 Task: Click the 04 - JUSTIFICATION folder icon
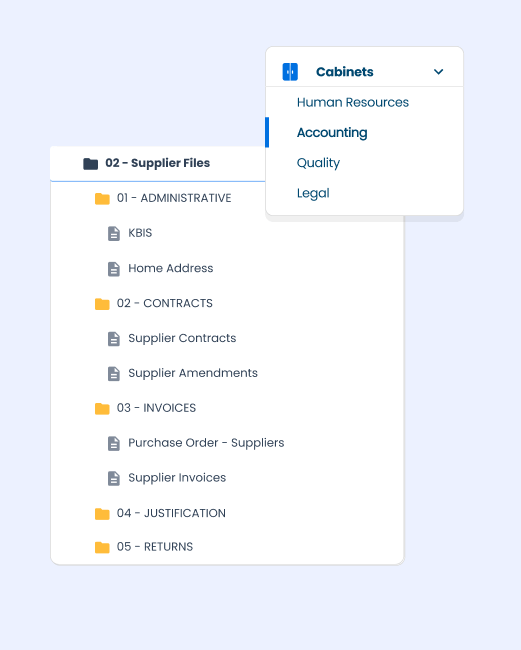tap(102, 514)
